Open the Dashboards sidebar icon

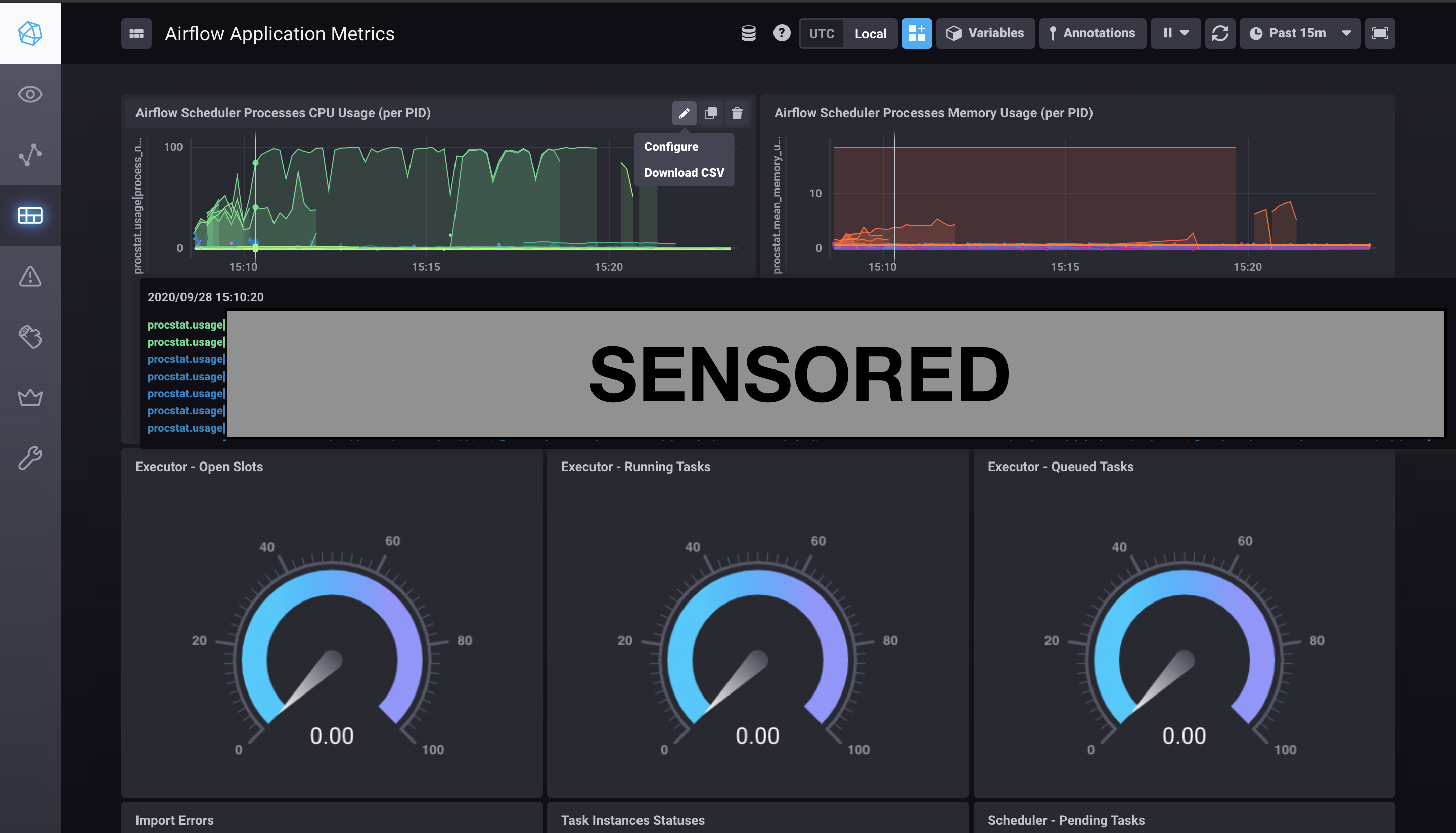[x=30, y=216]
